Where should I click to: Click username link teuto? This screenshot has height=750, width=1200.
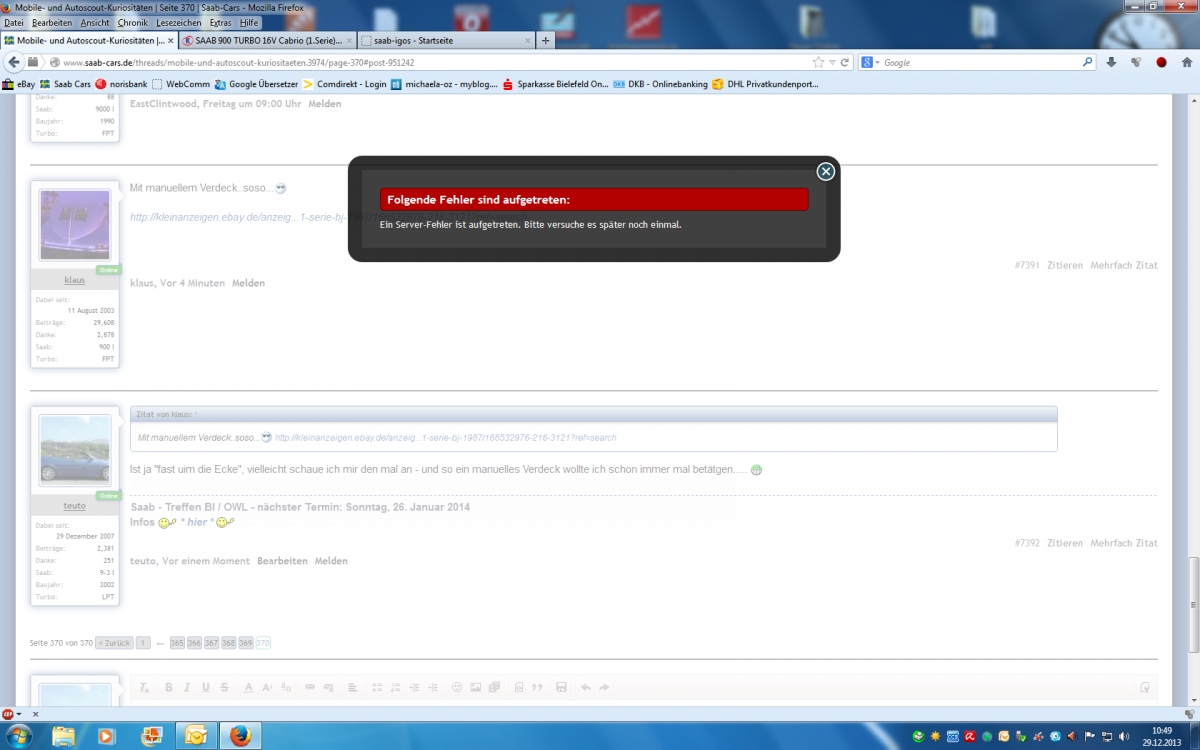74,506
